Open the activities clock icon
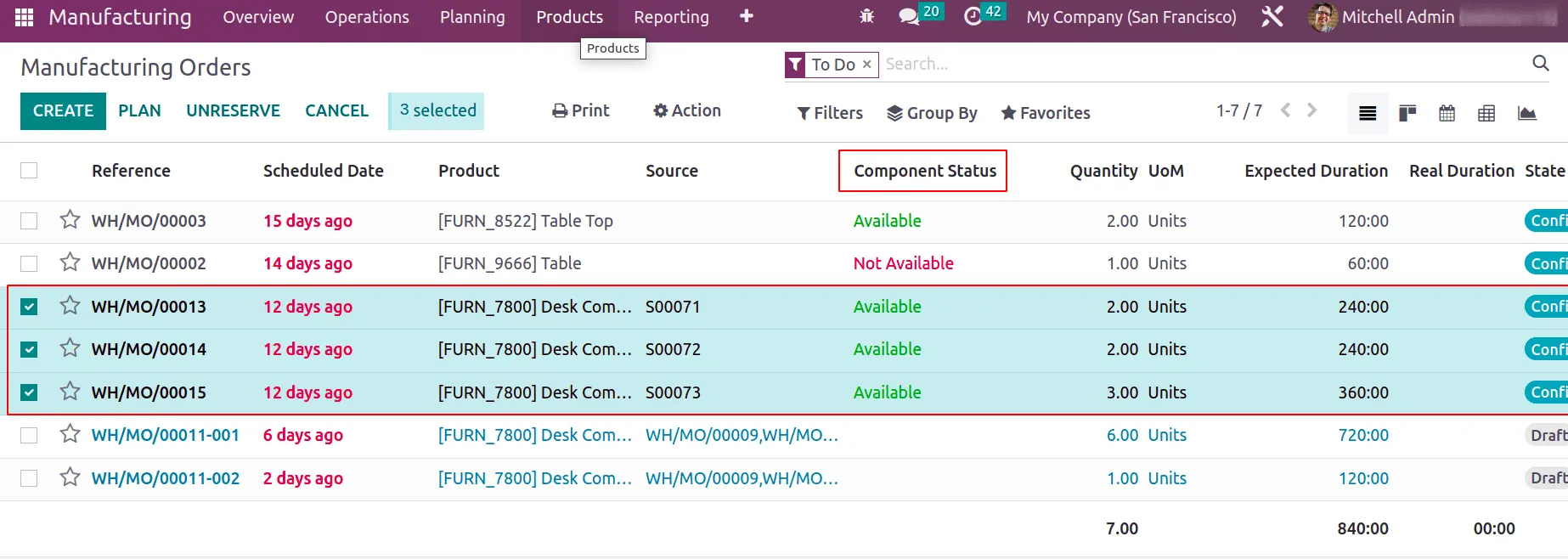This screenshot has height=559, width=1568. [973, 16]
